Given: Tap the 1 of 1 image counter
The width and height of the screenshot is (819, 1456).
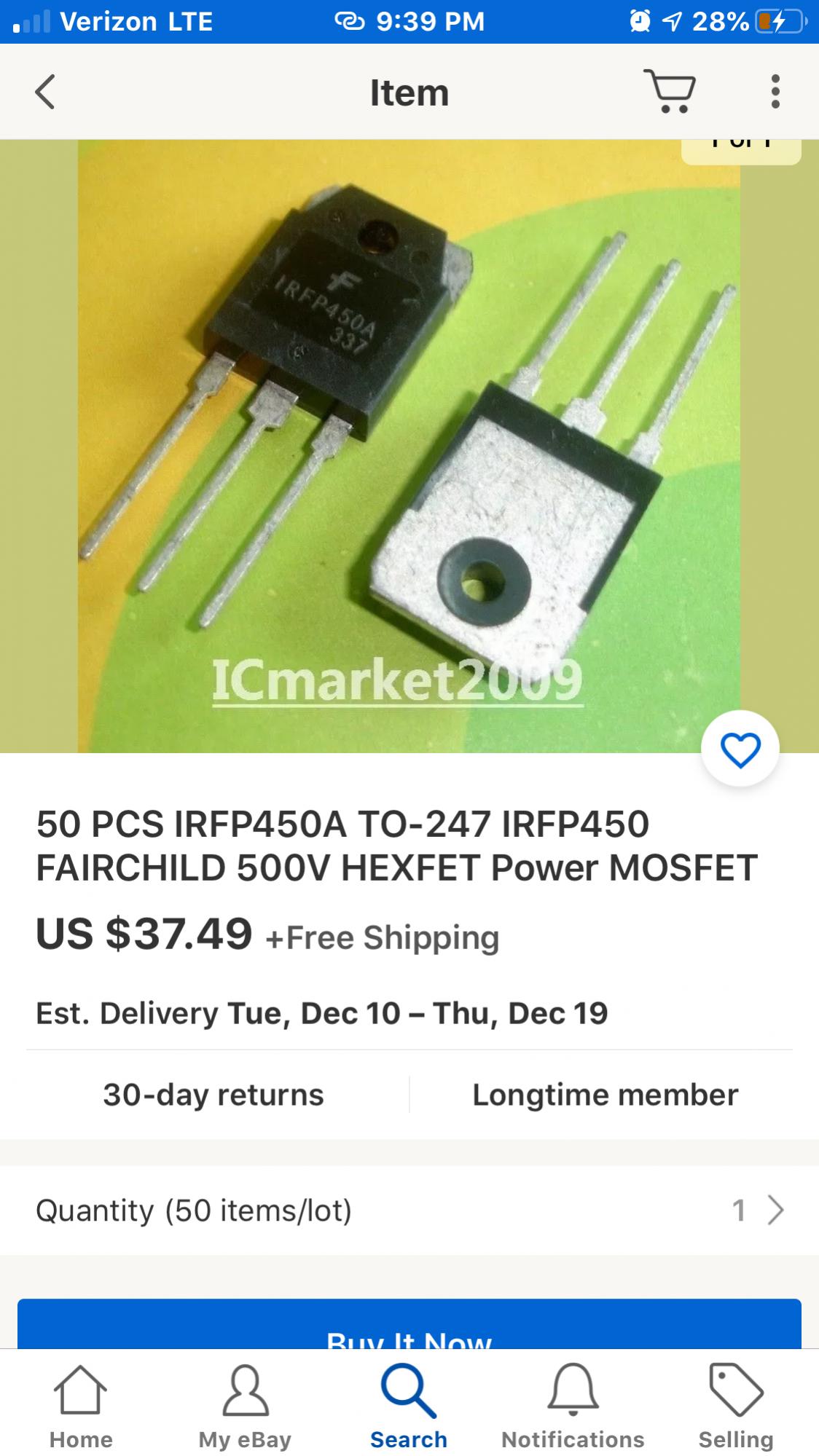Looking at the screenshot, I should click(x=741, y=150).
